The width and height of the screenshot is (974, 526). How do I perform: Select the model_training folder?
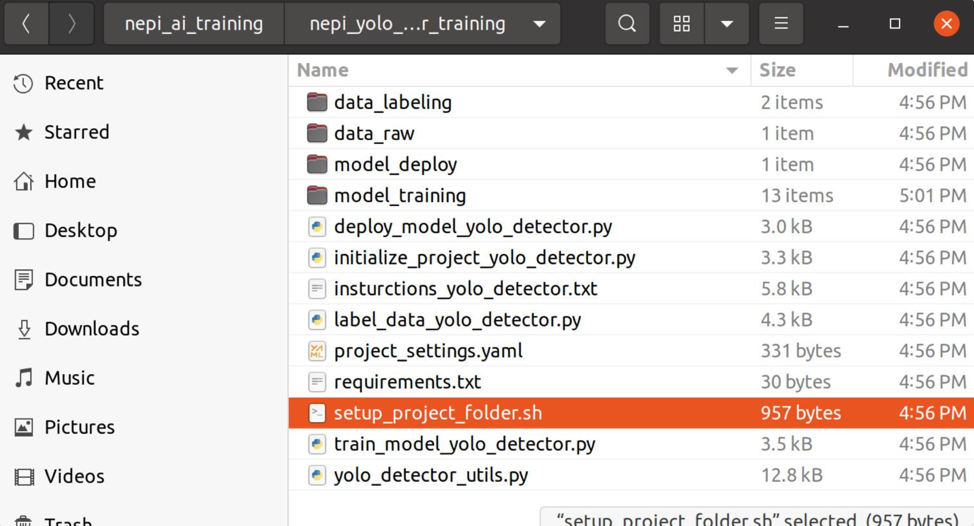tap(400, 196)
